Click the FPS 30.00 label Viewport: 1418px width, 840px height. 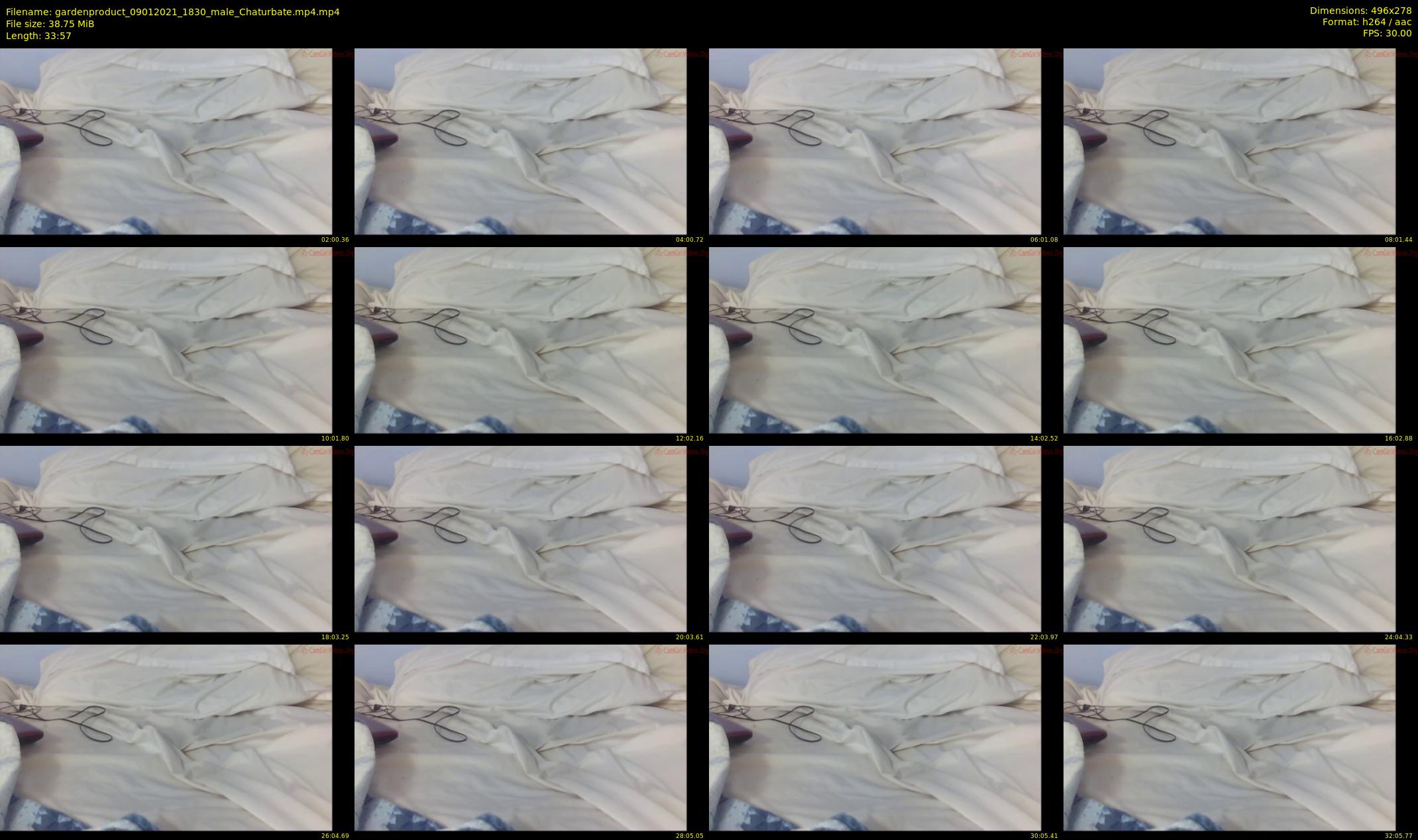(1387, 33)
